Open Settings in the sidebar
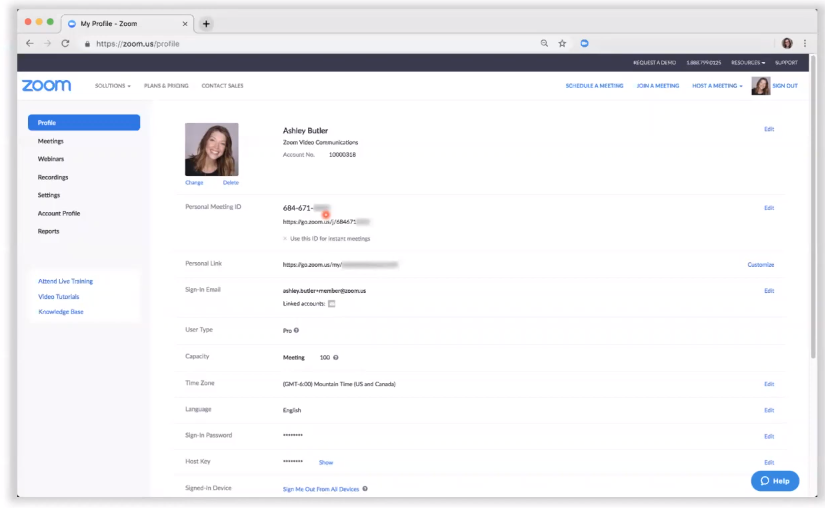This screenshot has height=508, width=825. click(x=49, y=195)
